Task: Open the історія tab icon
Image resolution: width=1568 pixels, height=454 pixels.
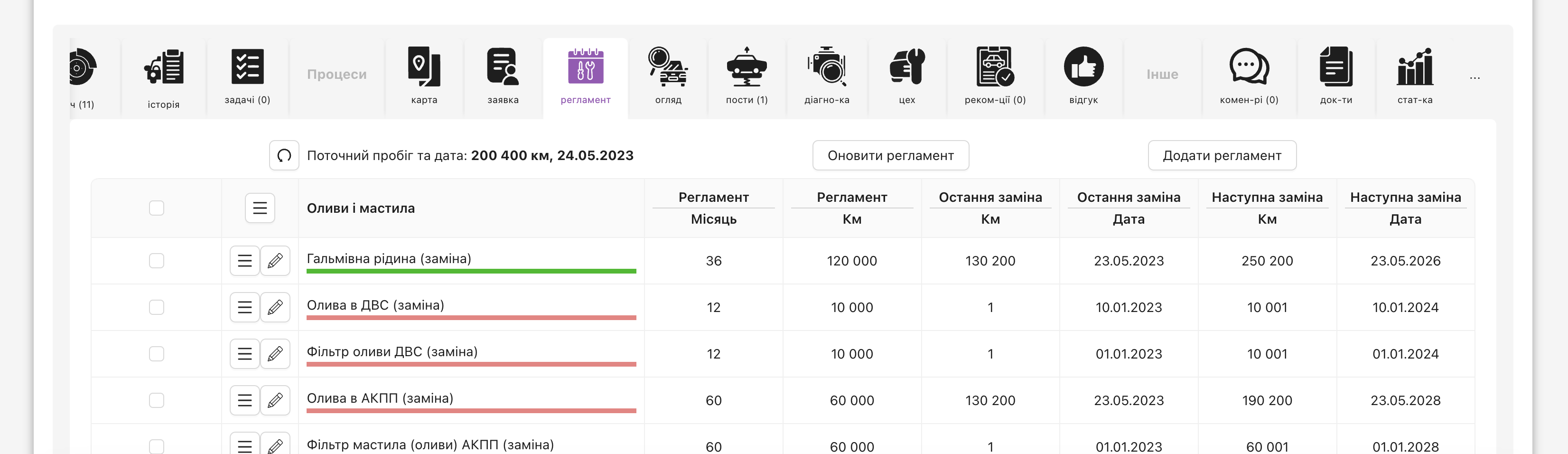Action: click(164, 67)
